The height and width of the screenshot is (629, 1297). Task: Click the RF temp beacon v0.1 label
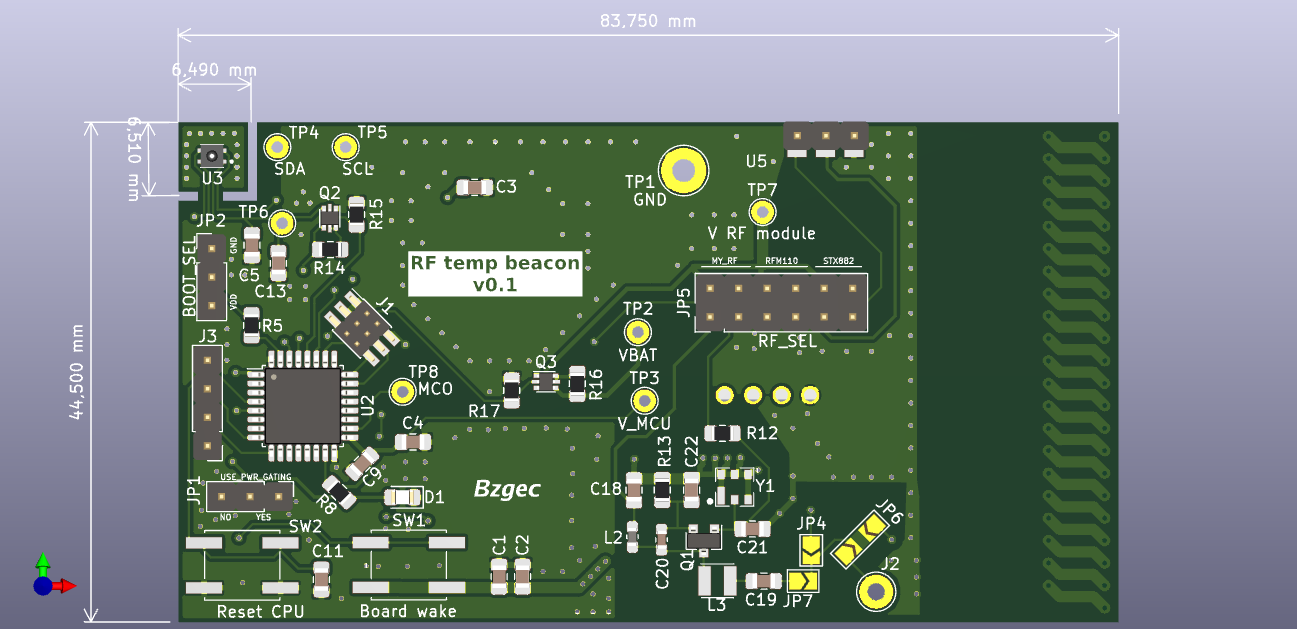495,274
